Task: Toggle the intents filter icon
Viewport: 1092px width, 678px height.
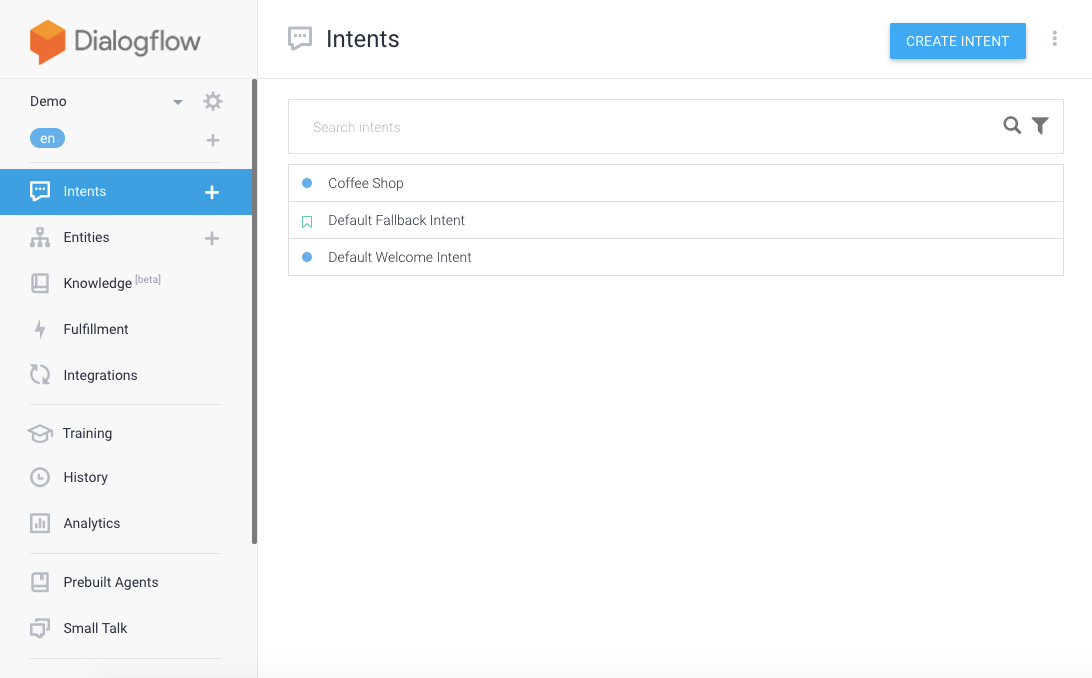Action: (x=1040, y=126)
